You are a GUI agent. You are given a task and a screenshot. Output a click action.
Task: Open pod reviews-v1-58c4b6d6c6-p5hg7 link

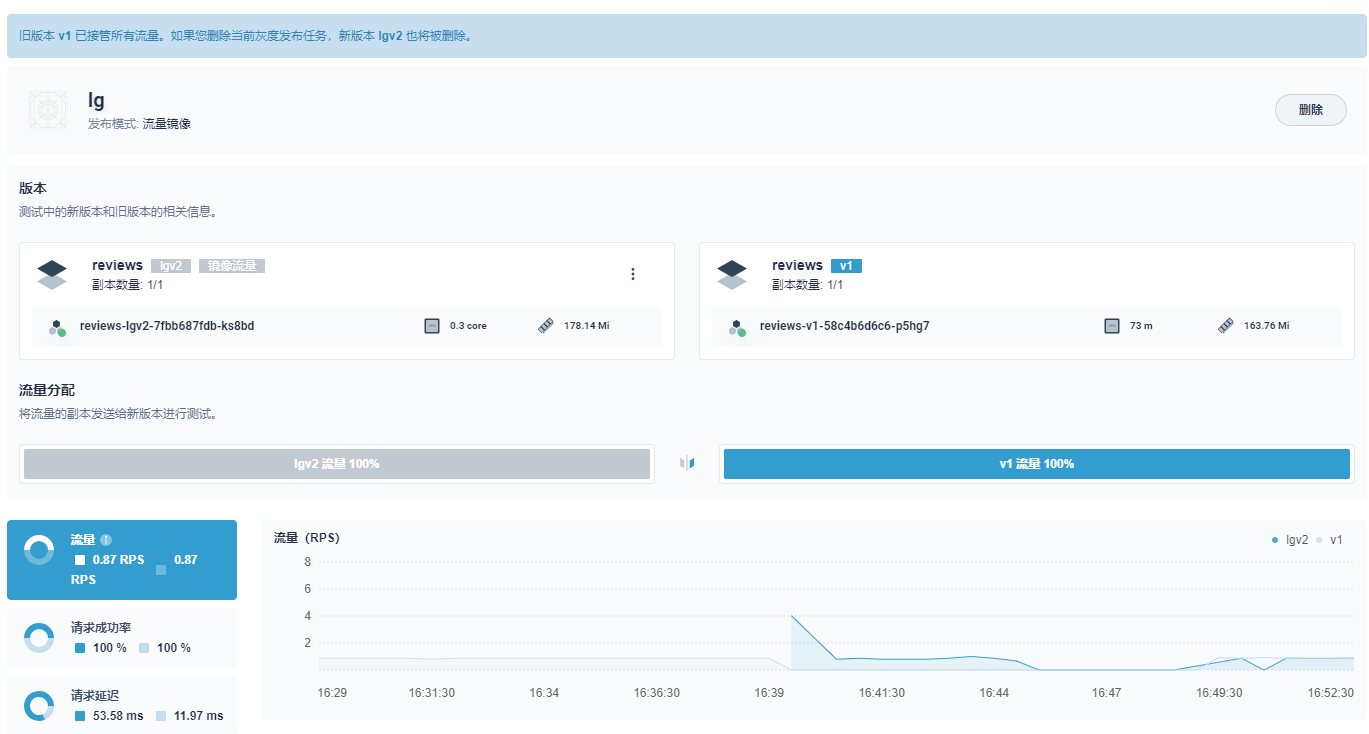click(x=845, y=326)
